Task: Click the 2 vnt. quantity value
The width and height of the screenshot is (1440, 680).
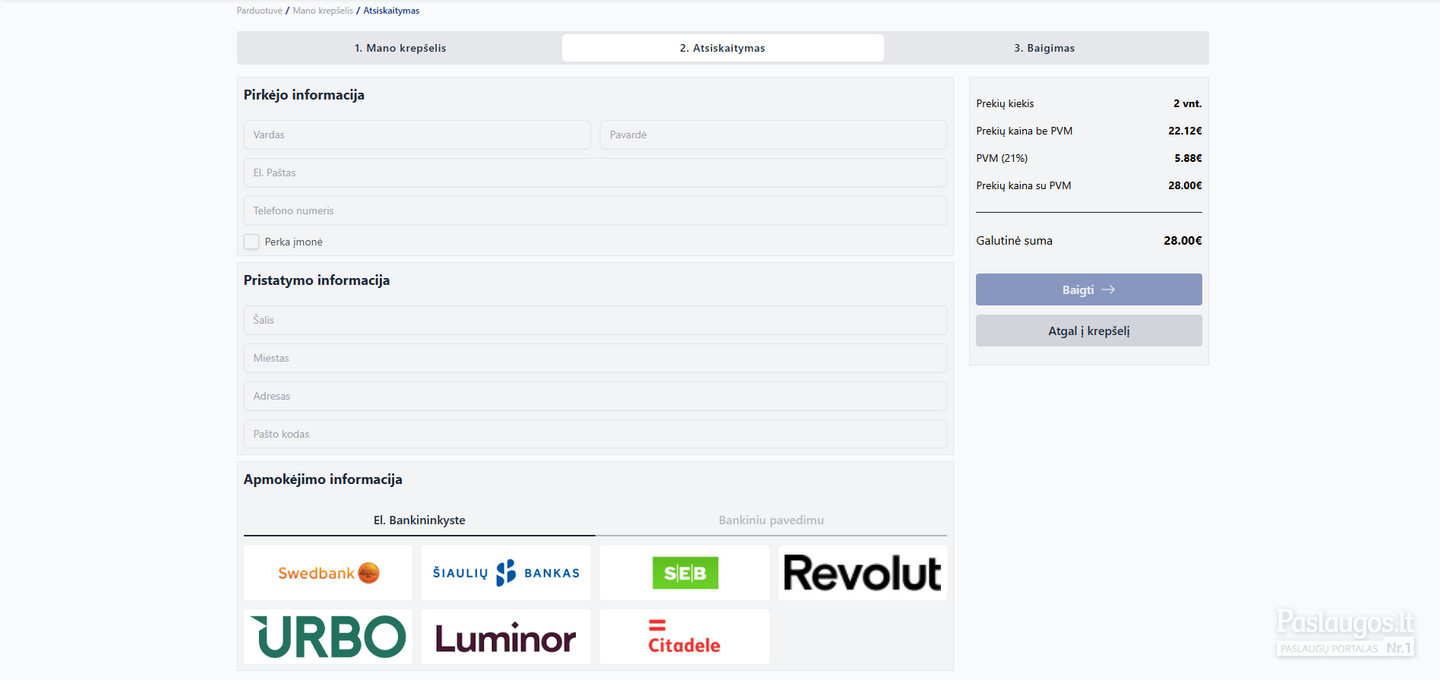Action: [x=1188, y=104]
